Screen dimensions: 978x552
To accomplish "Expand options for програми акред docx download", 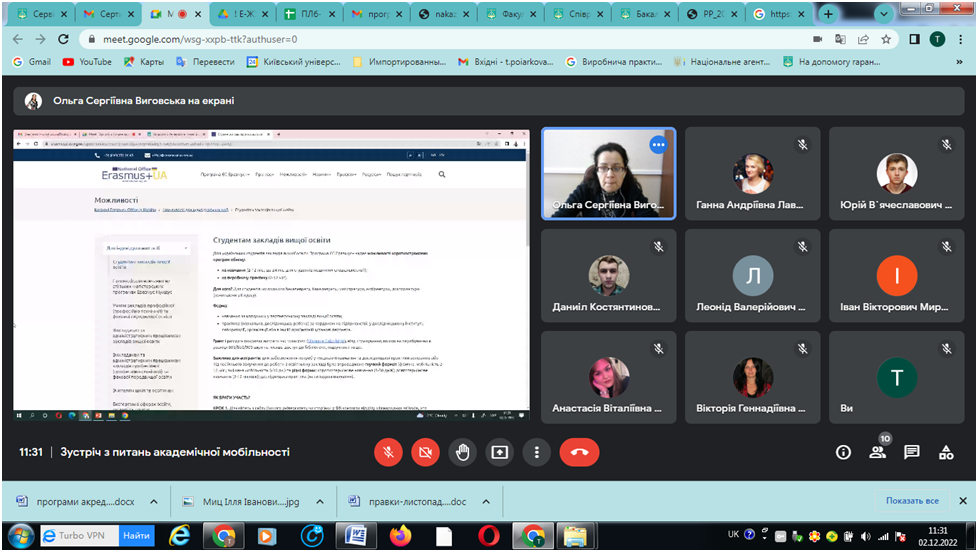I will (x=154, y=501).
